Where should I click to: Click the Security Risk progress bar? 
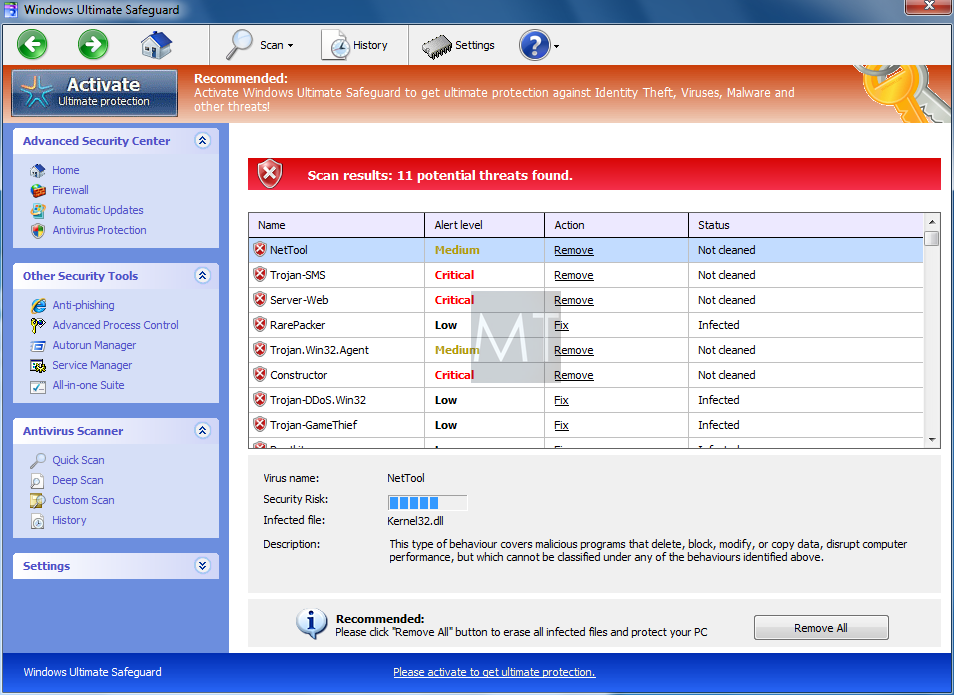click(x=427, y=503)
